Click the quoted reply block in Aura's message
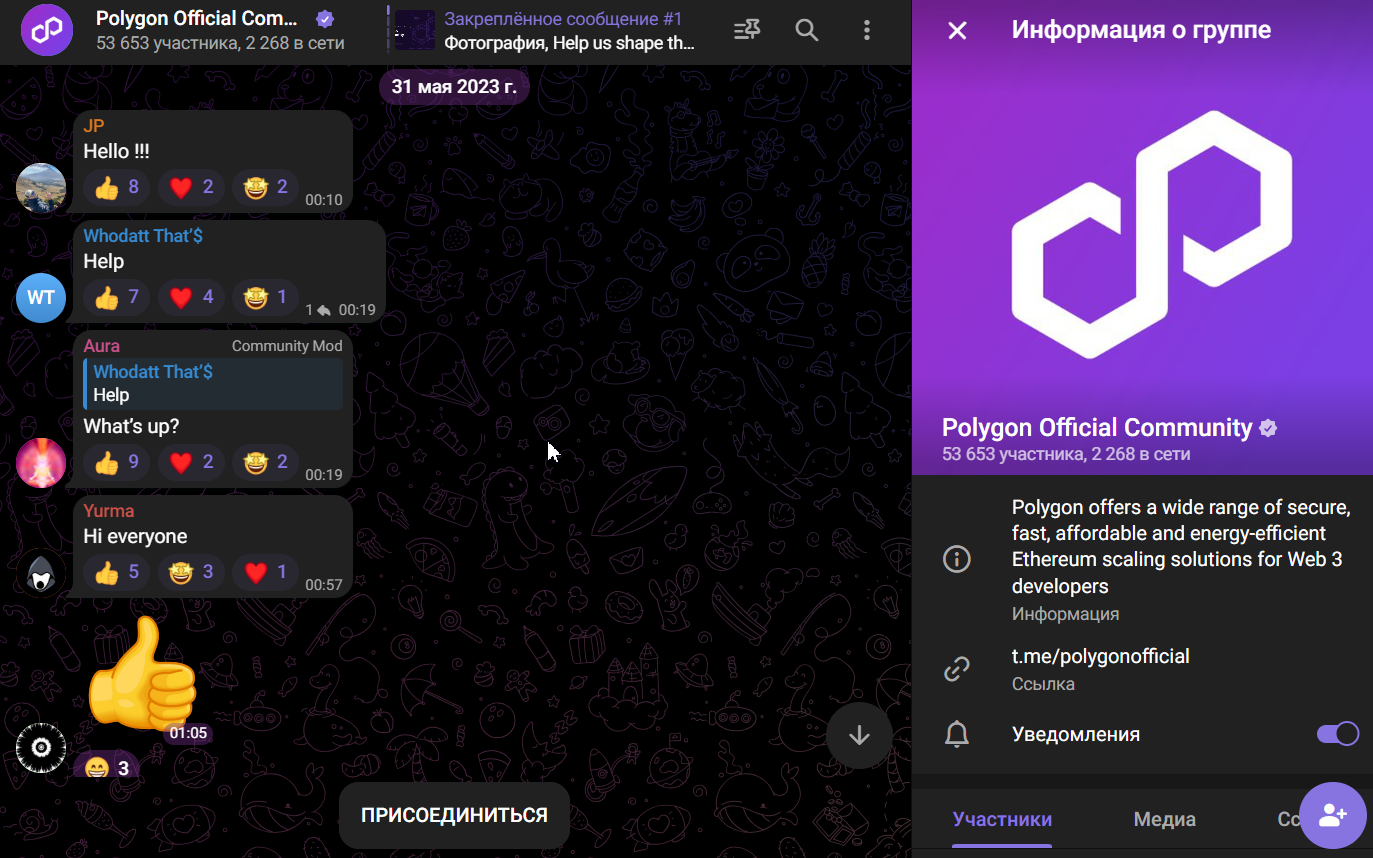The height and width of the screenshot is (858, 1373). point(213,384)
